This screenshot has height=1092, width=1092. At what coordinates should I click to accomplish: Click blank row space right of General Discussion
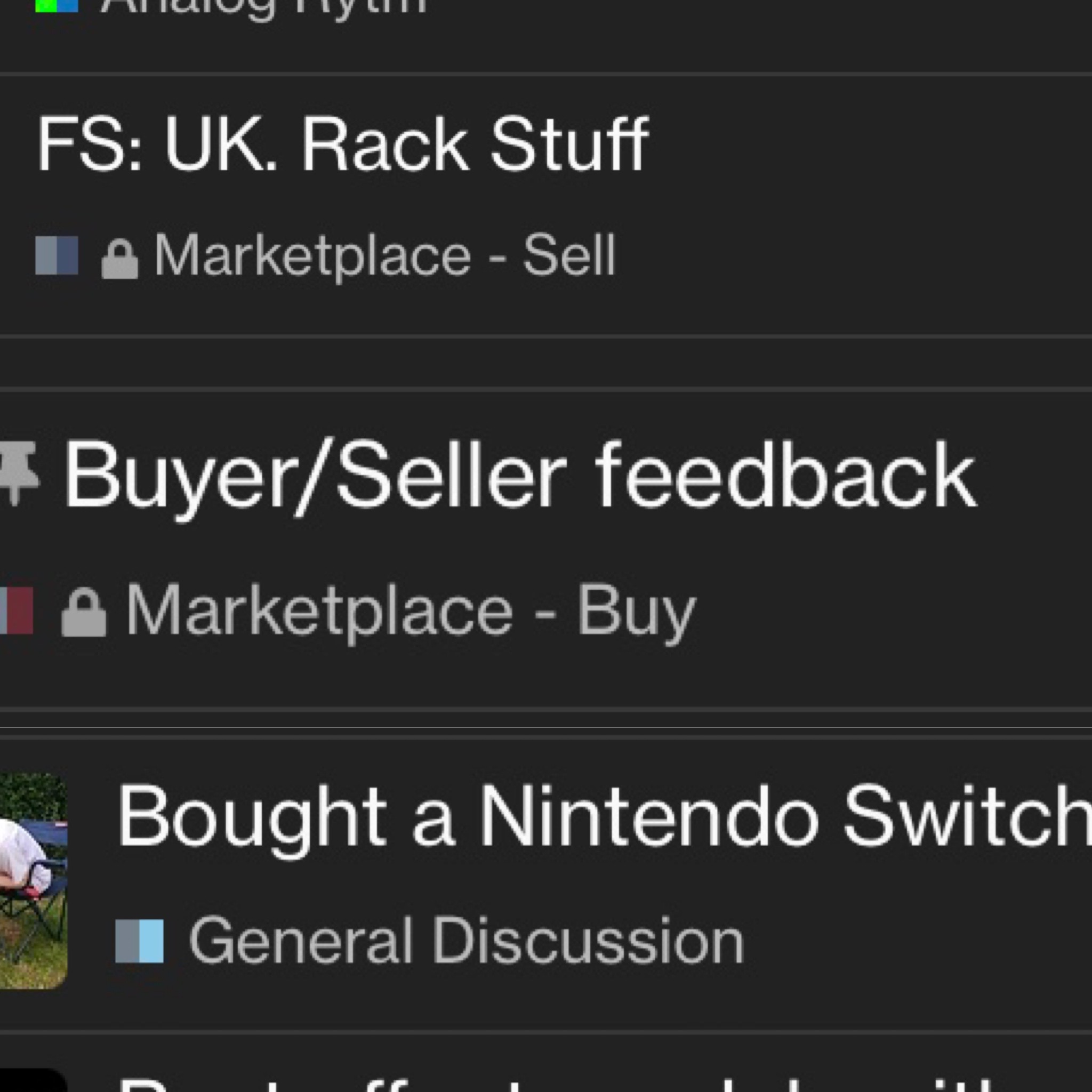coord(916,941)
